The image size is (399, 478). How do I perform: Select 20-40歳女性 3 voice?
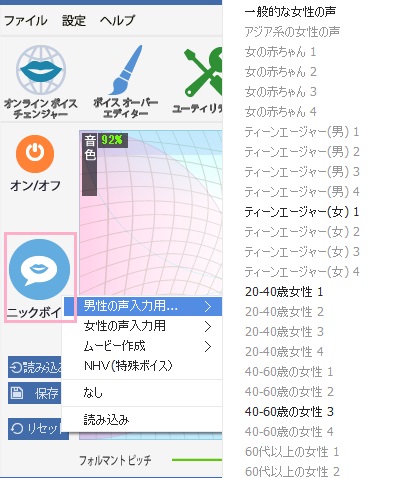pyautogui.click(x=284, y=332)
